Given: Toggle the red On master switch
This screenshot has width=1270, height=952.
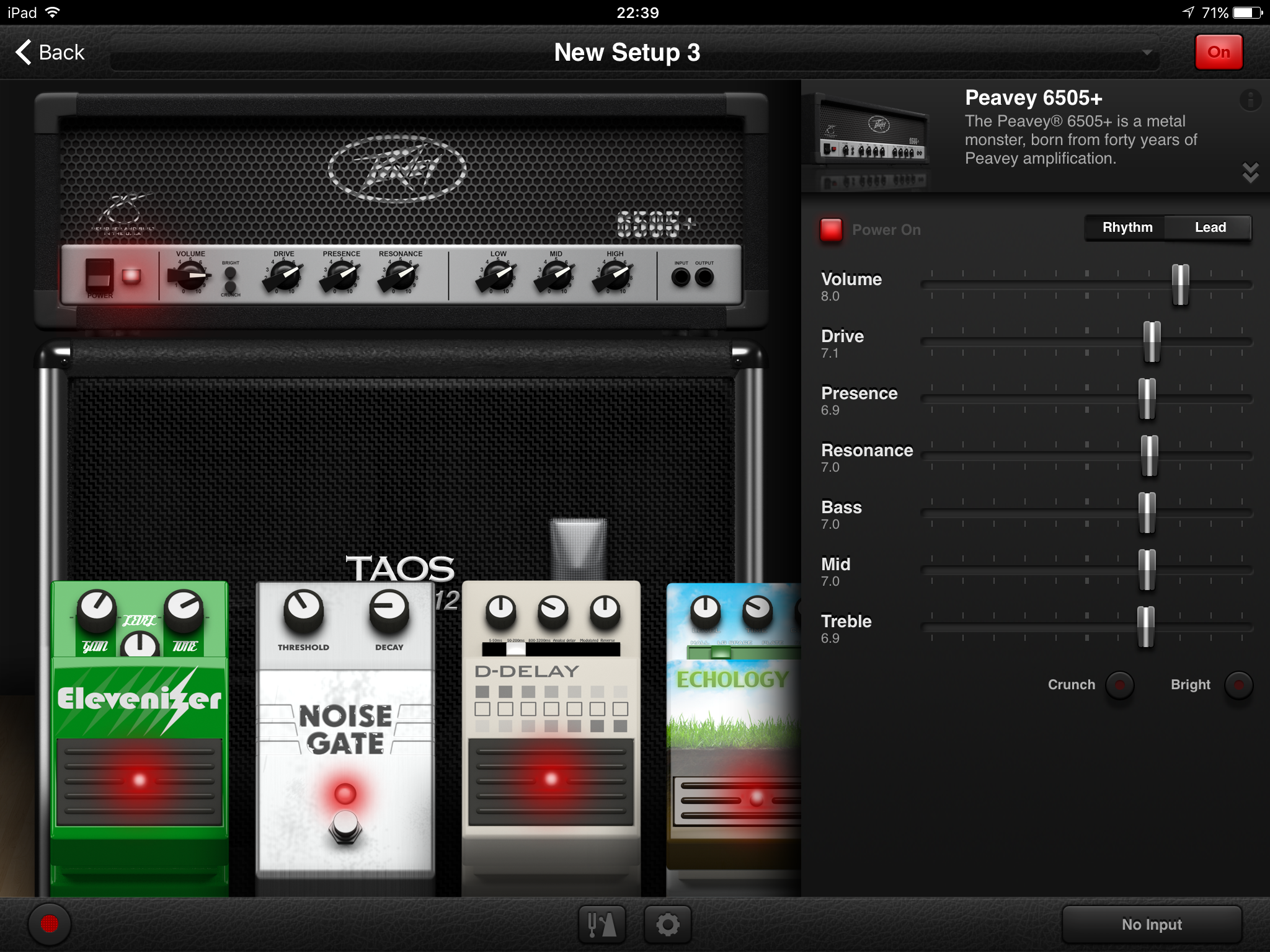Looking at the screenshot, I should click(1218, 53).
